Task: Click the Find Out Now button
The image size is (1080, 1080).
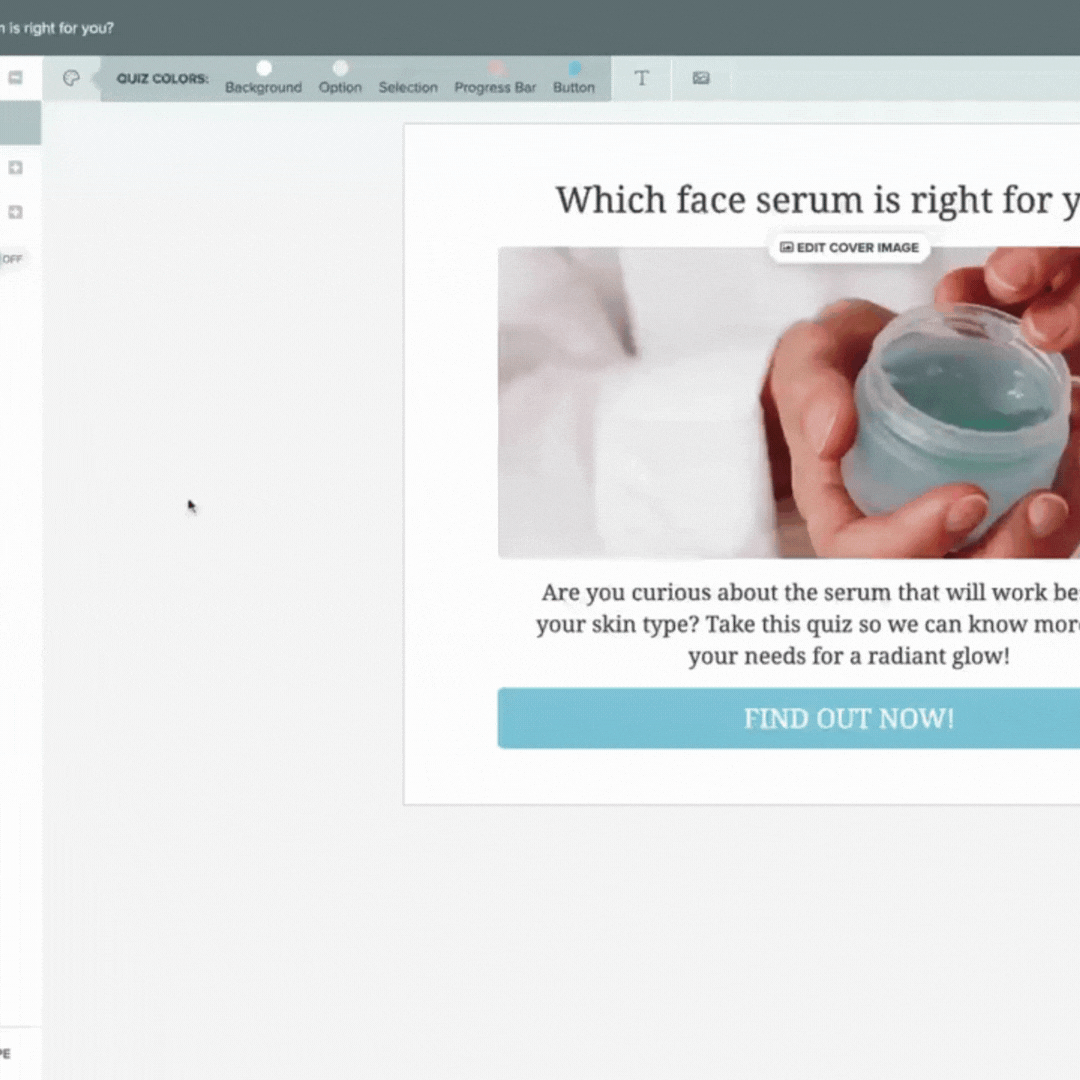Action: [789, 718]
